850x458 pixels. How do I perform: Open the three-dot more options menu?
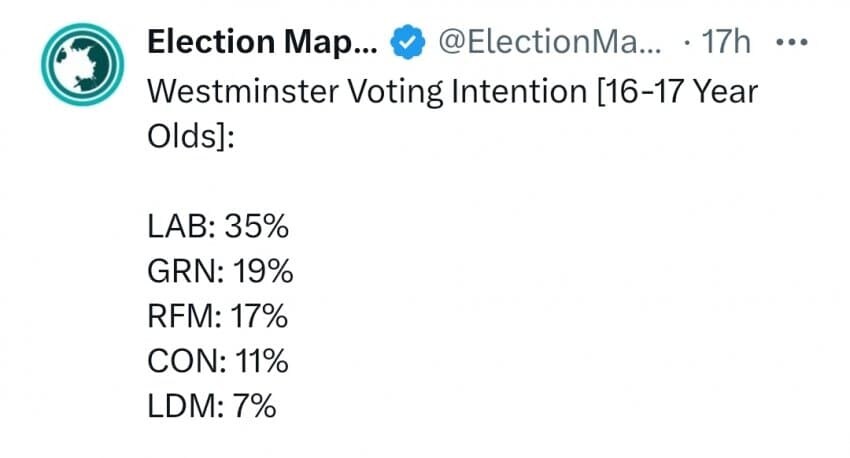click(792, 42)
